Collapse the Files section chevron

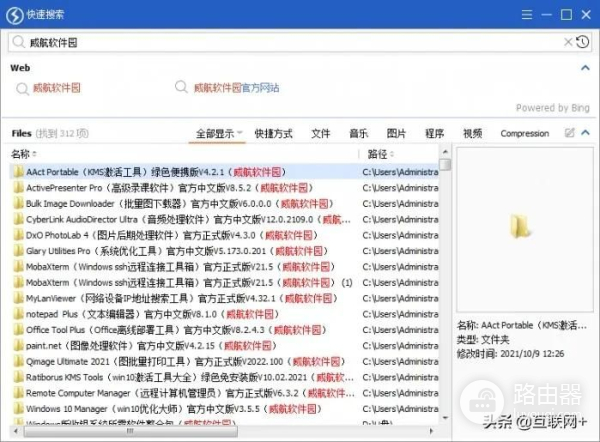(x=585, y=133)
